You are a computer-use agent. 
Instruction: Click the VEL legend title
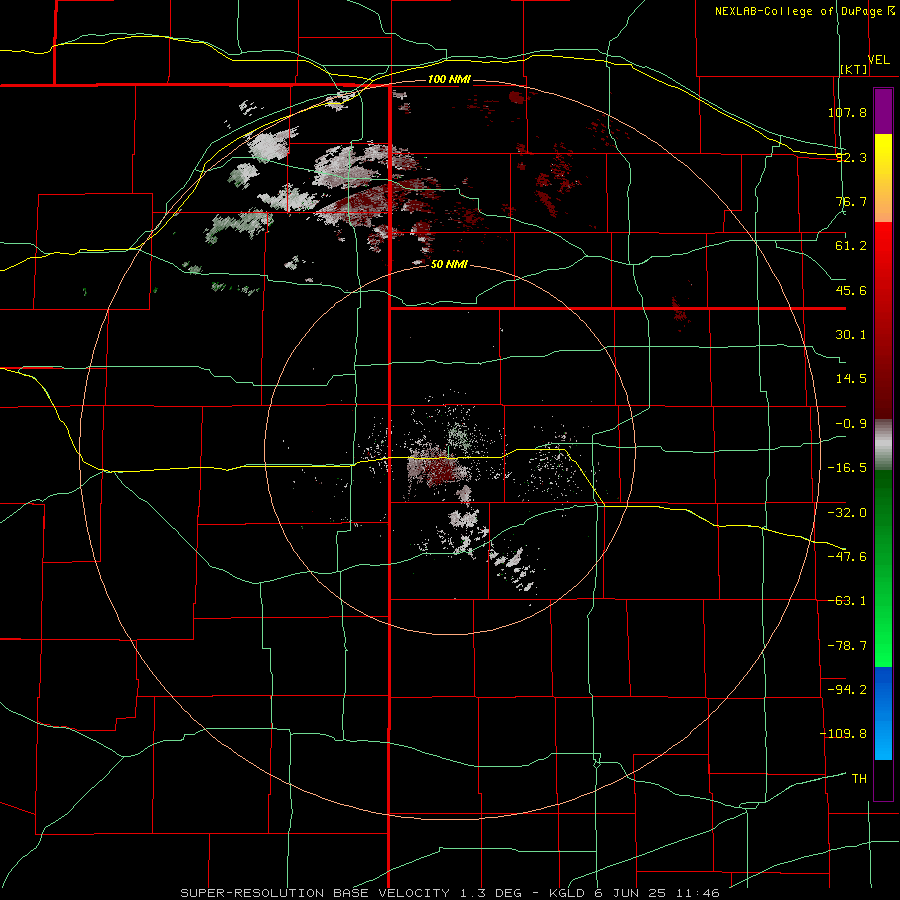(x=878, y=60)
